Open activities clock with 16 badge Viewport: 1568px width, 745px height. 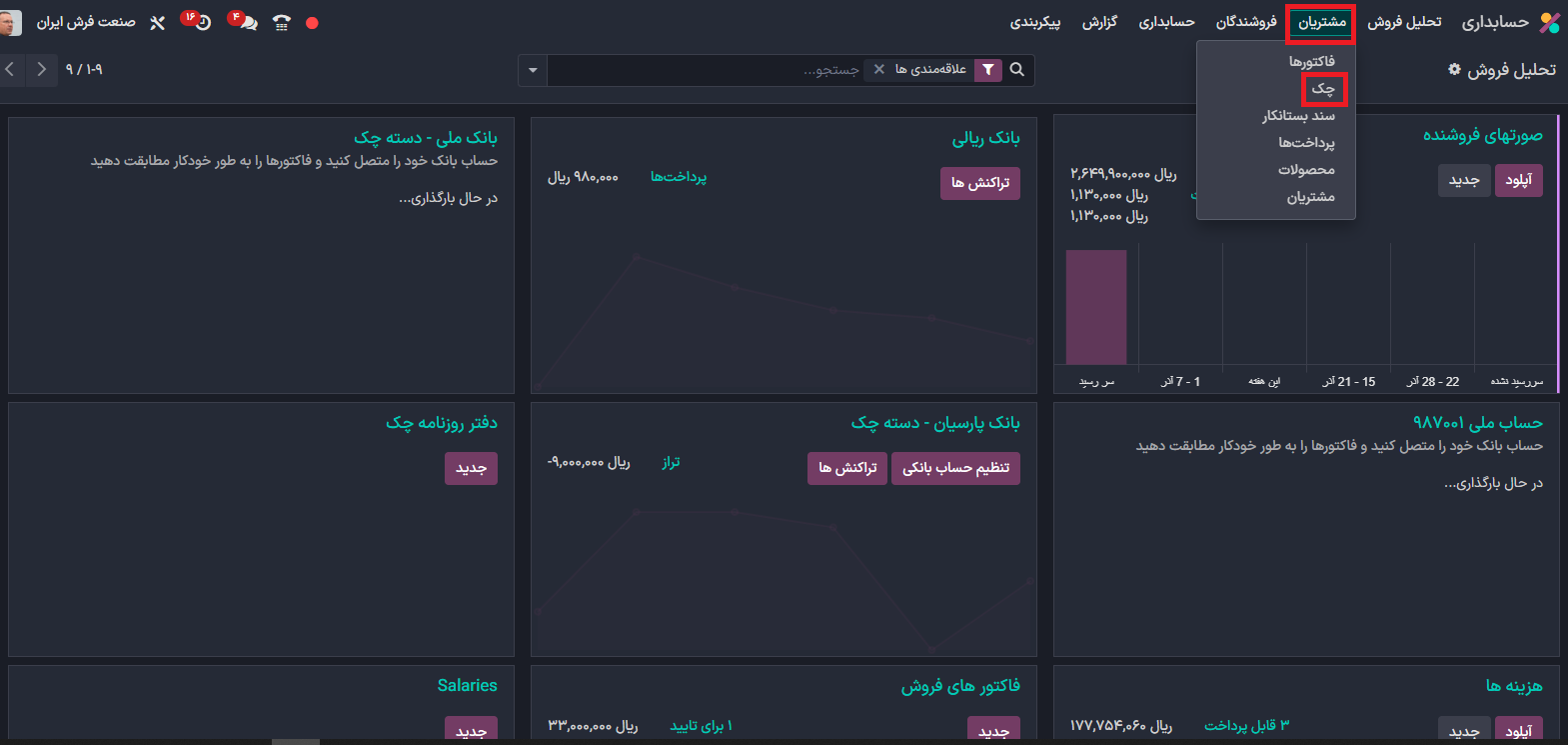coord(201,23)
